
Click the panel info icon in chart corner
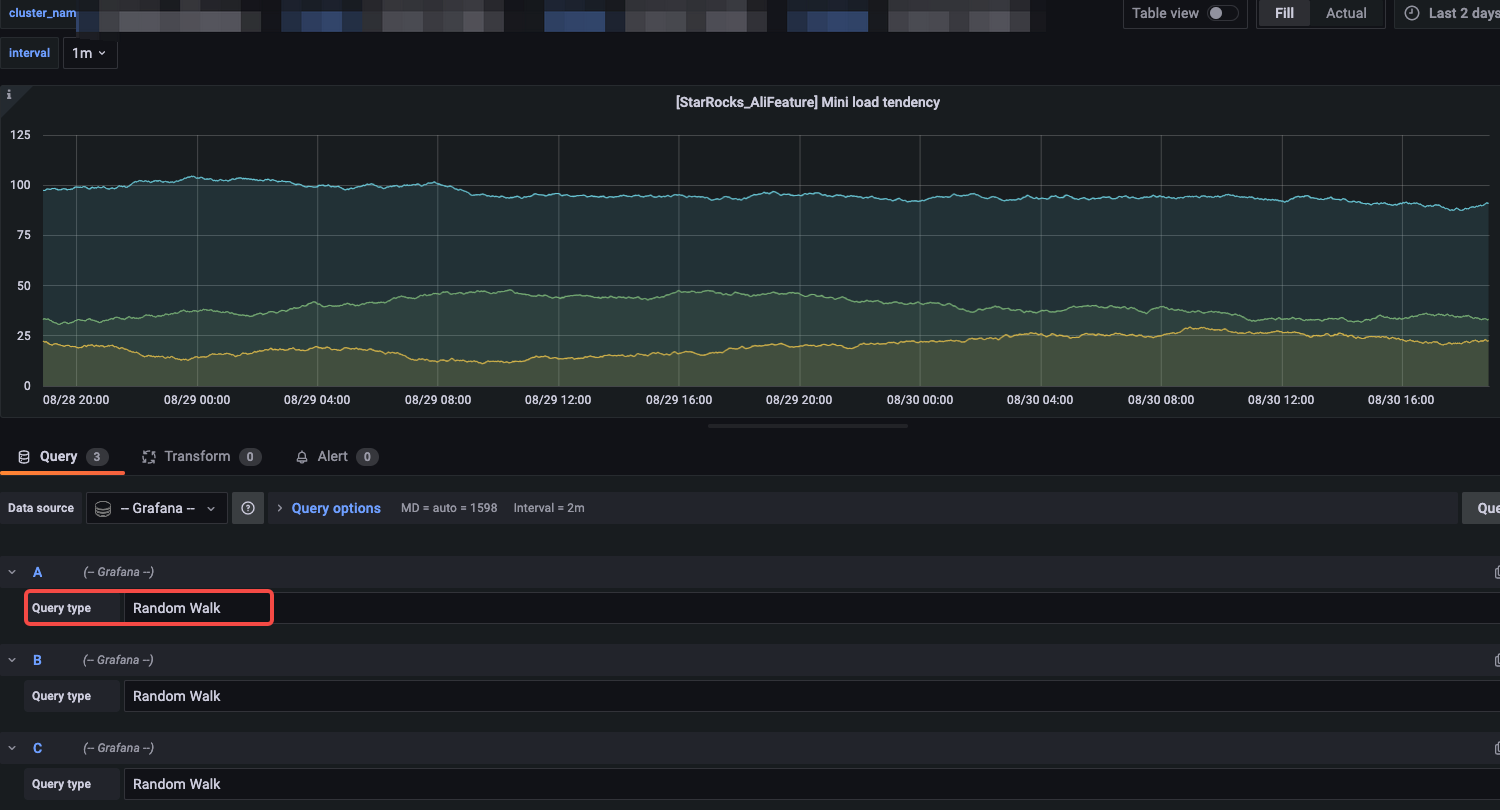10,95
